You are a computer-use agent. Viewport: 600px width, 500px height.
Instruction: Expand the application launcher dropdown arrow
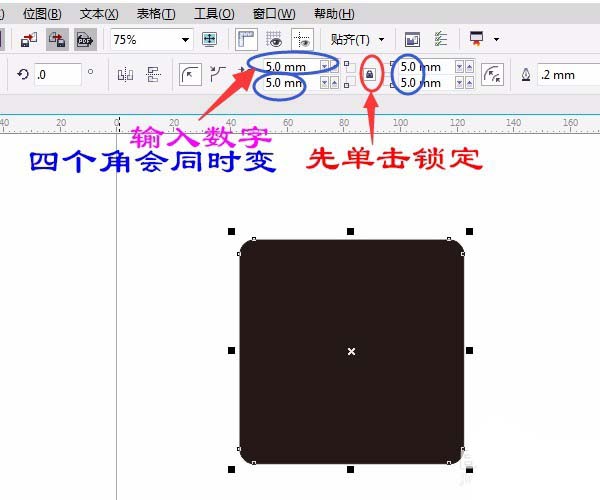click(x=496, y=39)
